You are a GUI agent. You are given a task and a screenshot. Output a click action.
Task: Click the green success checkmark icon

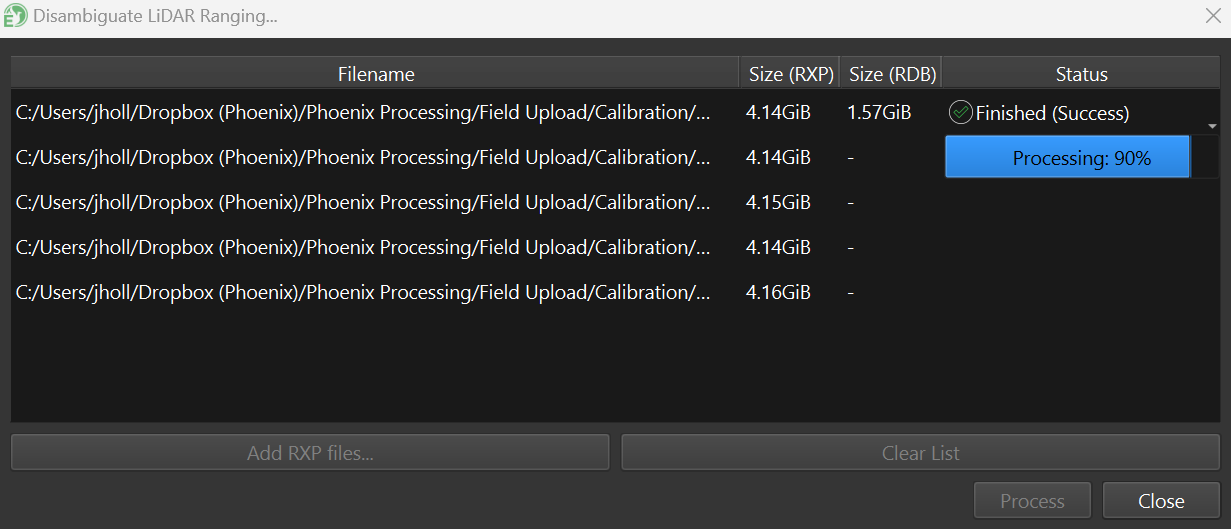(960, 113)
